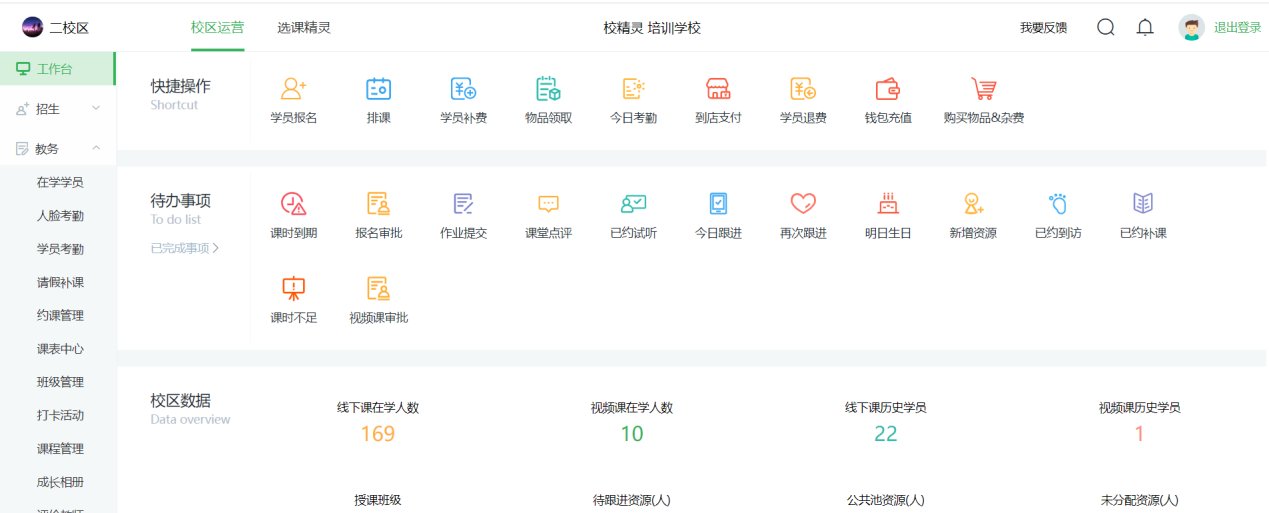Open 今日考勤 attendance icon

pyautogui.click(x=633, y=89)
